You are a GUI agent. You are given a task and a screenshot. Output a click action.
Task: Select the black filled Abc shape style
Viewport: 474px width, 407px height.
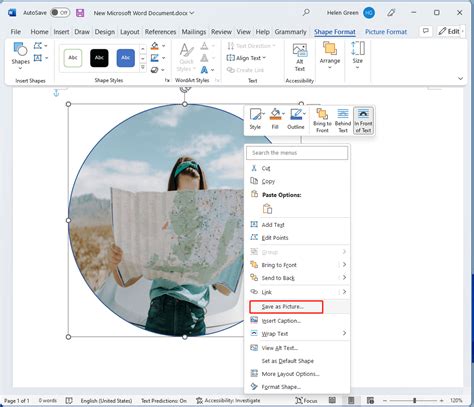coord(99,58)
